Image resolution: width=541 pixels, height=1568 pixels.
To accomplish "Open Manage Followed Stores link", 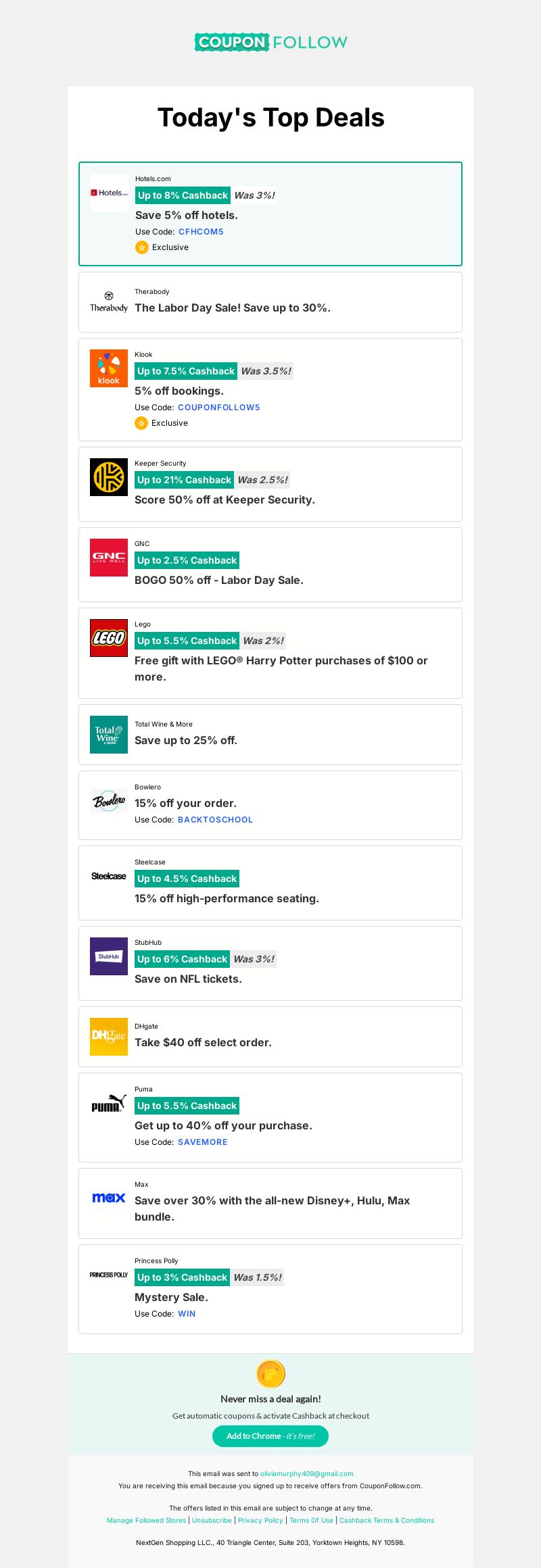I will pos(146,1520).
